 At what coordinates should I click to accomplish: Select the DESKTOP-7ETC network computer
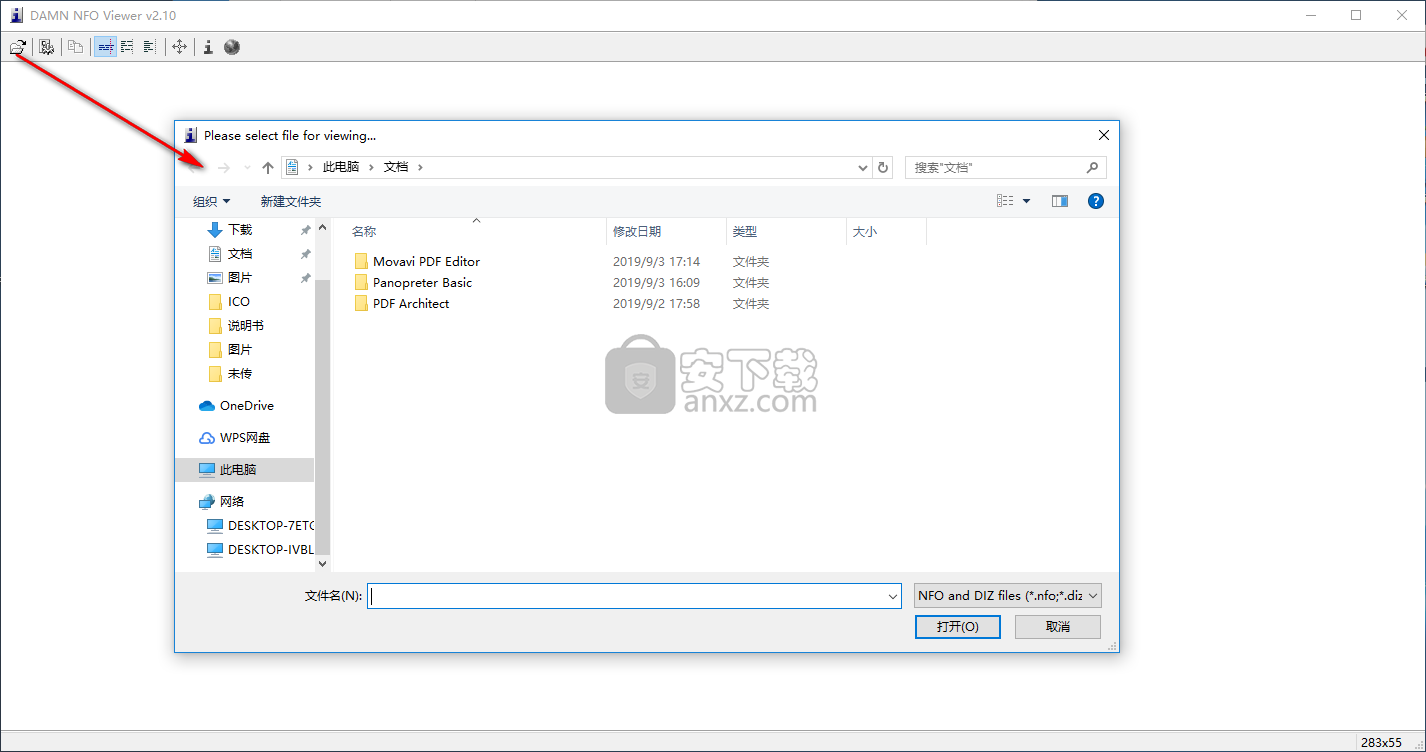tap(271, 525)
